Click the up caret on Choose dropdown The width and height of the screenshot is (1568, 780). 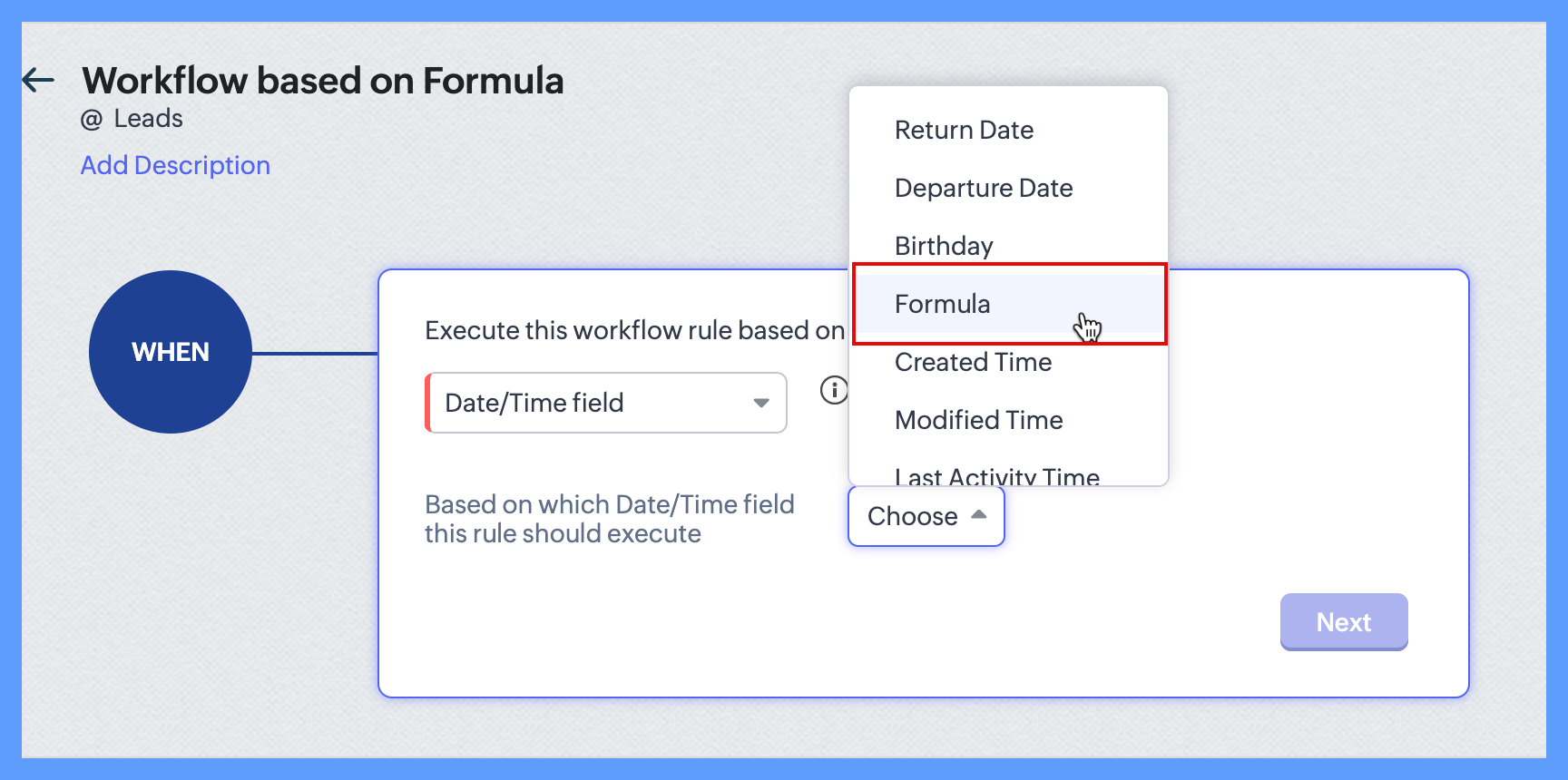click(978, 514)
